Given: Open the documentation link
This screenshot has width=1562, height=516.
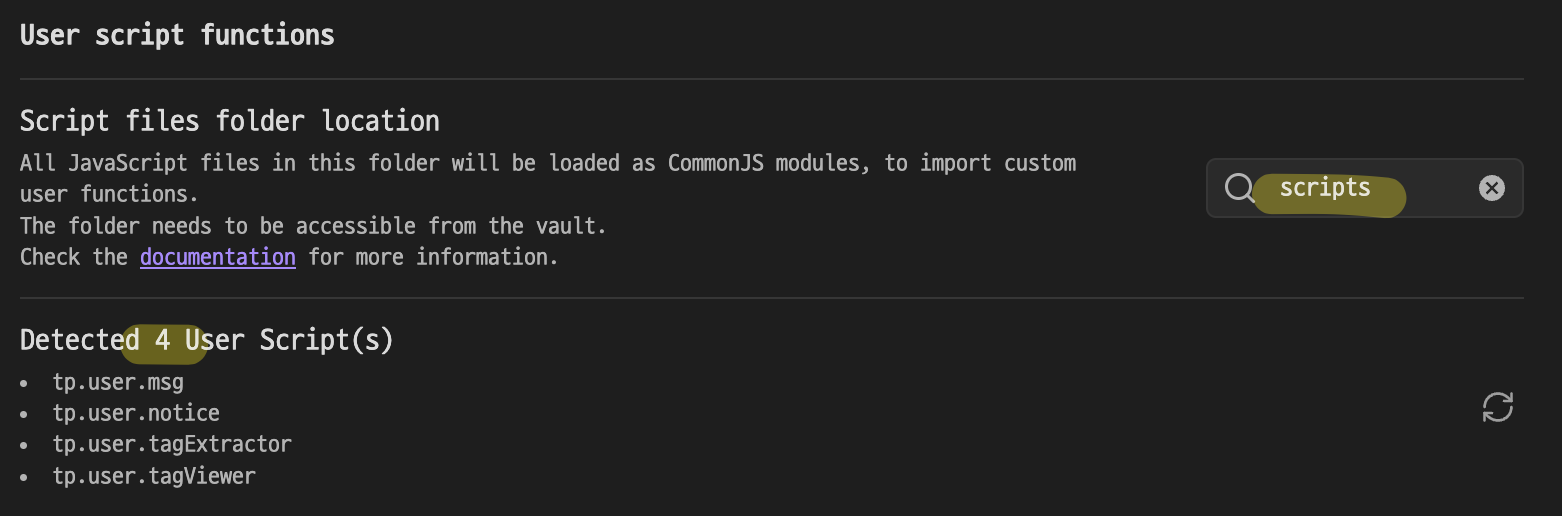Looking at the screenshot, I should [218, 257].
